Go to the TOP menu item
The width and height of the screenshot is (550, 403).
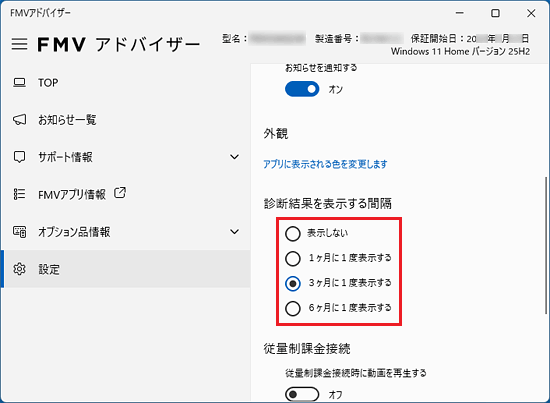pos(125,83)
